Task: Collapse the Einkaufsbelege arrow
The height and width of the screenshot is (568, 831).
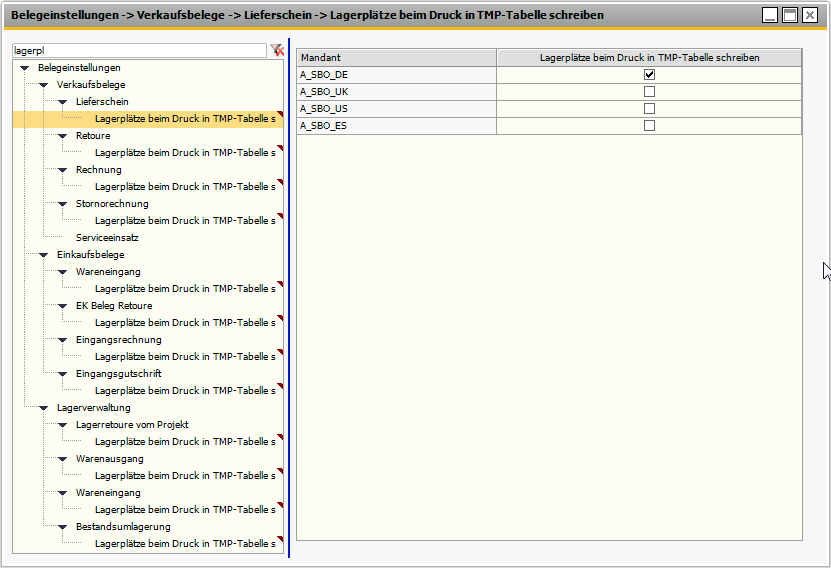Action: coord(43,255)
